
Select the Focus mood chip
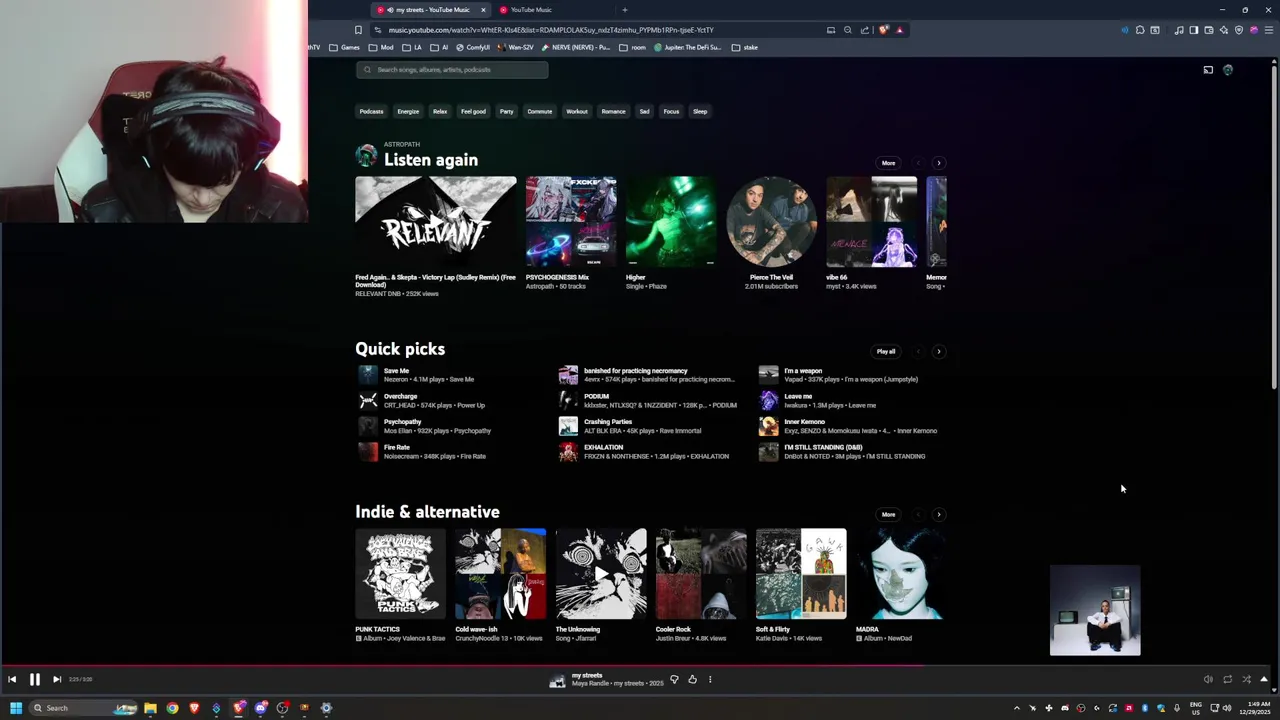671,111
